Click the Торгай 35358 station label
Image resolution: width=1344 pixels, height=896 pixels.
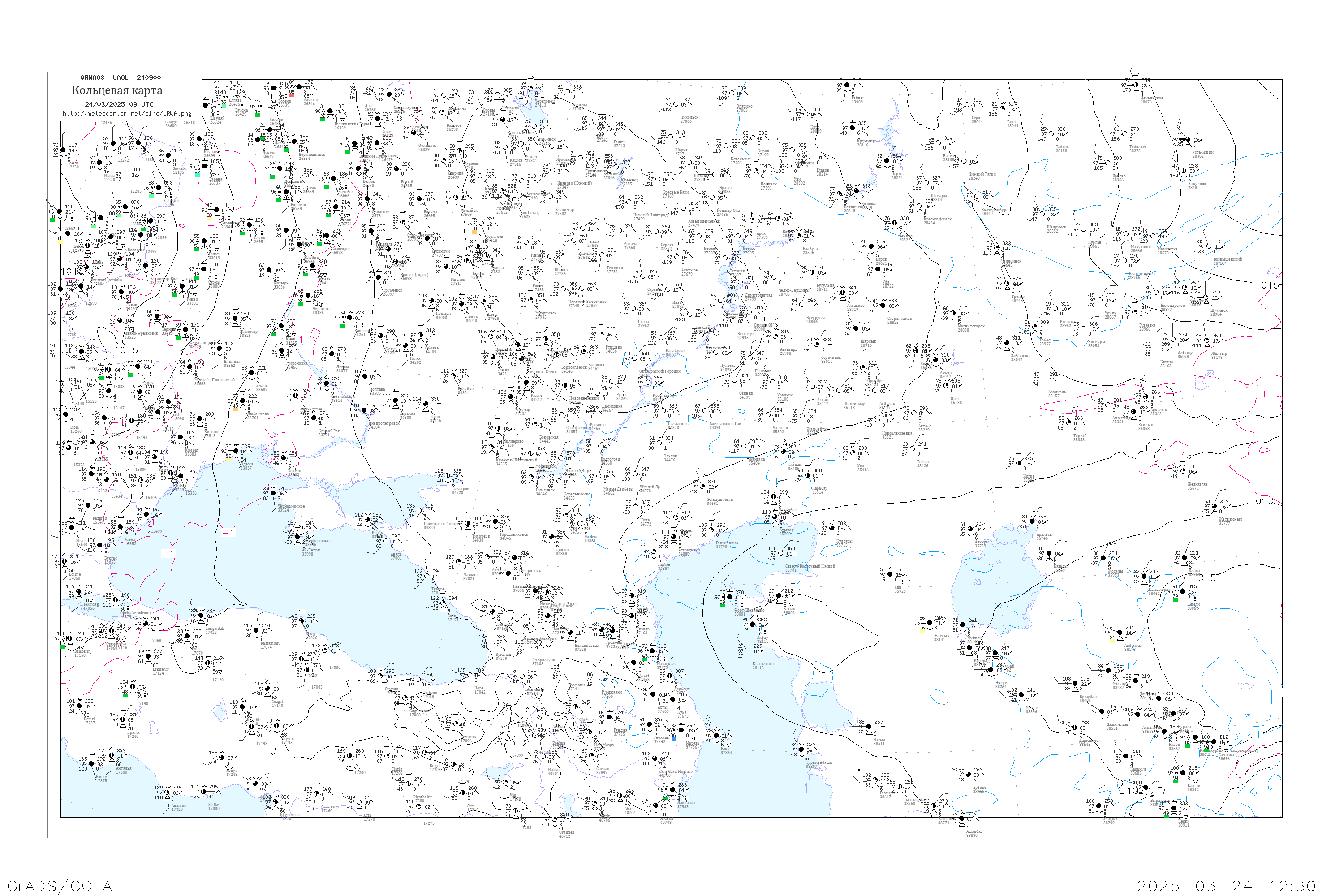click(1079, 438)
